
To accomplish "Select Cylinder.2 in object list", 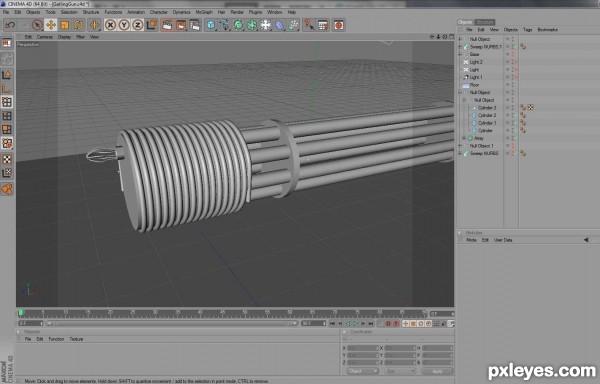I will tap(487, 116).
